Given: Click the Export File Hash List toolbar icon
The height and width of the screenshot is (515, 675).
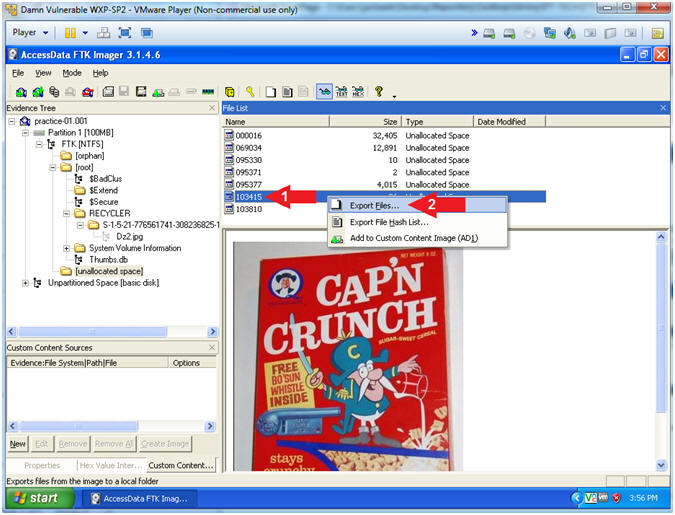Looking at the screenshot, I should point(287,92).
